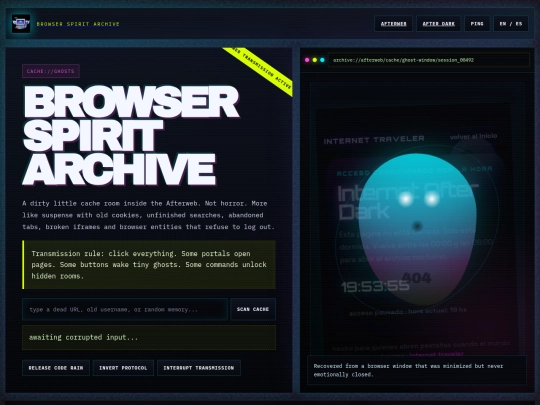This screenshot has width=540, height=405.
Task: Open the AFTER DARK nav link
Action: 438,24
